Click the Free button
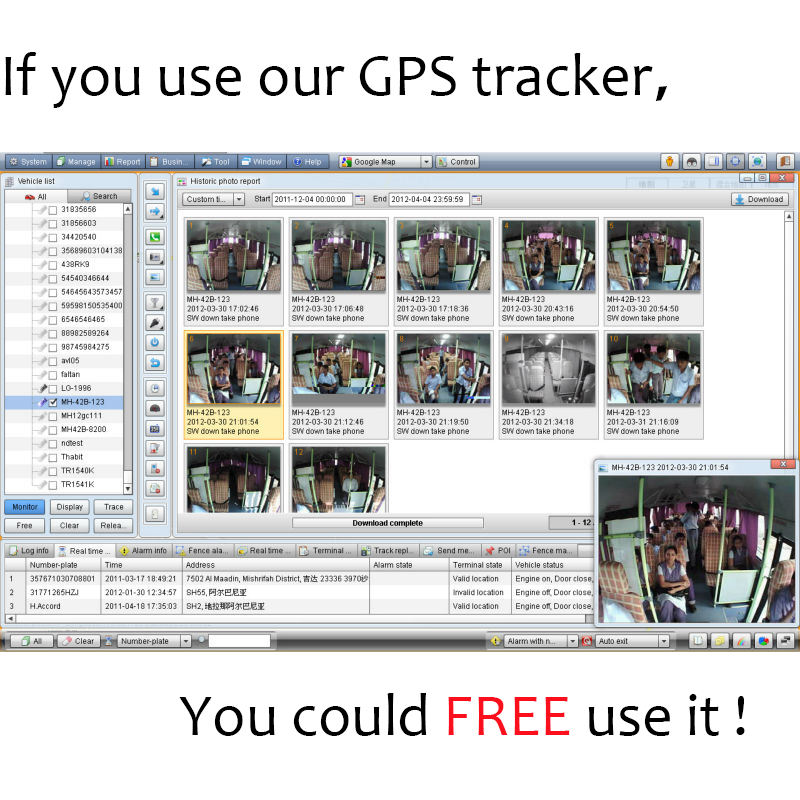Screen dimensions: 800x800 [x=24, y=526]
